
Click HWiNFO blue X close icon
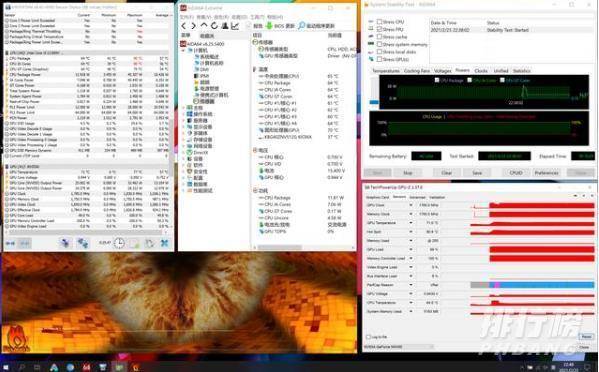(x=164, y=243)
